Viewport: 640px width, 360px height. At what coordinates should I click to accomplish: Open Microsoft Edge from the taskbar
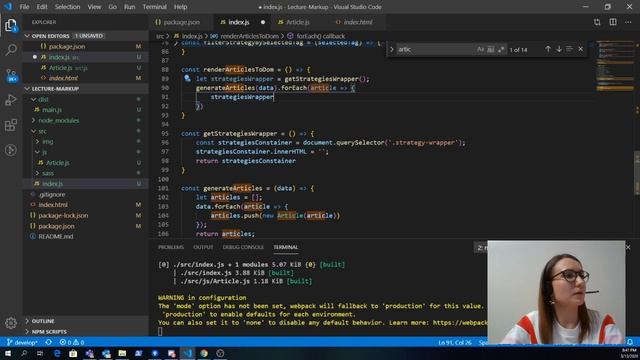coord(57,353)
